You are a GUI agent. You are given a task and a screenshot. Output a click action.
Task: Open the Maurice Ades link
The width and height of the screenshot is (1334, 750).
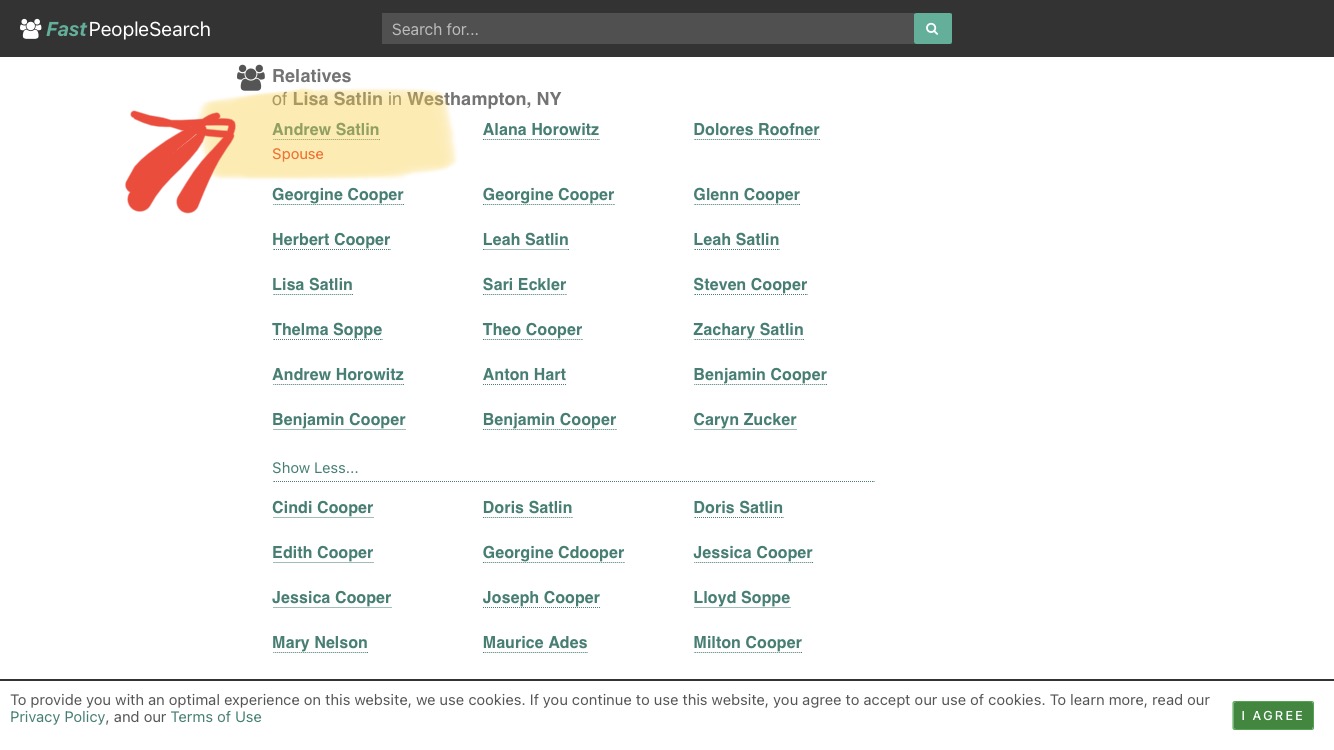click(535, 642)
